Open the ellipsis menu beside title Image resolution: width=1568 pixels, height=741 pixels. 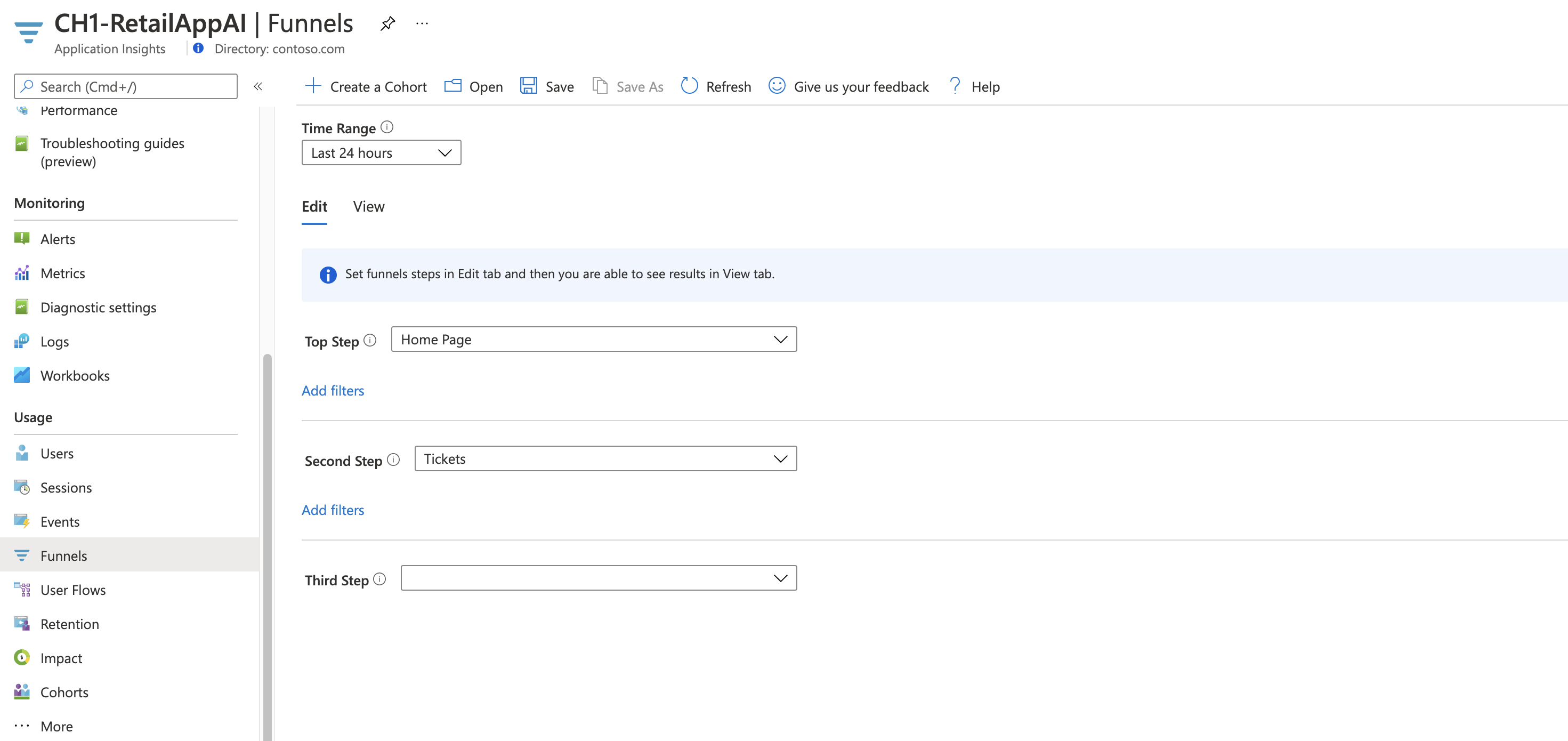pos(422,24)
